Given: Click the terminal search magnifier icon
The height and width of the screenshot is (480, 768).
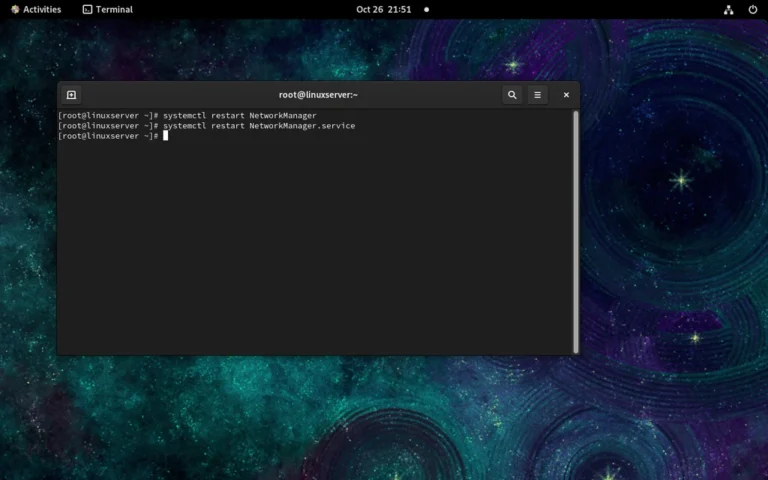Looking at the screenshot, I should (x=512, y=95).
